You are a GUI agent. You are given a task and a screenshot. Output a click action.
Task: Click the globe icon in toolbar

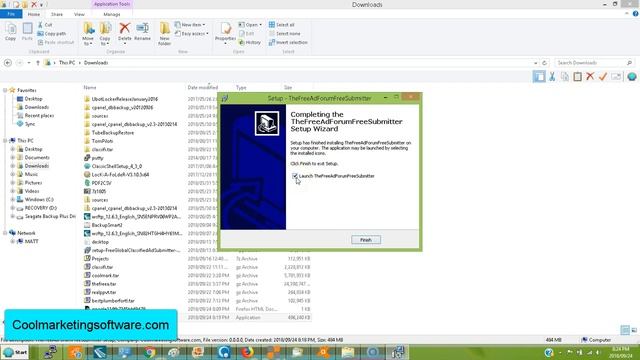tap(632, 76)
